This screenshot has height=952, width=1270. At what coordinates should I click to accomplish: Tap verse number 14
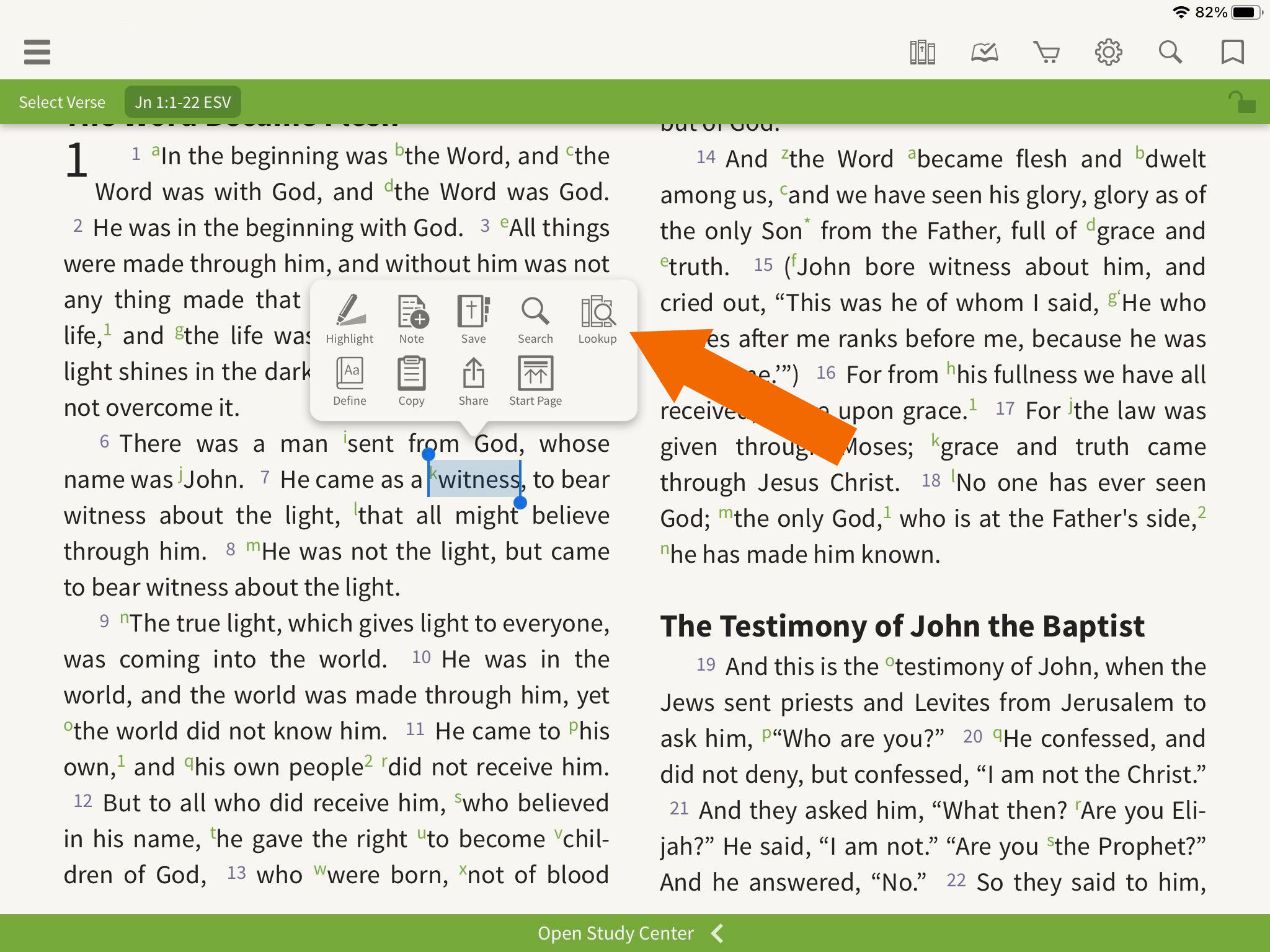coord(706,157)
